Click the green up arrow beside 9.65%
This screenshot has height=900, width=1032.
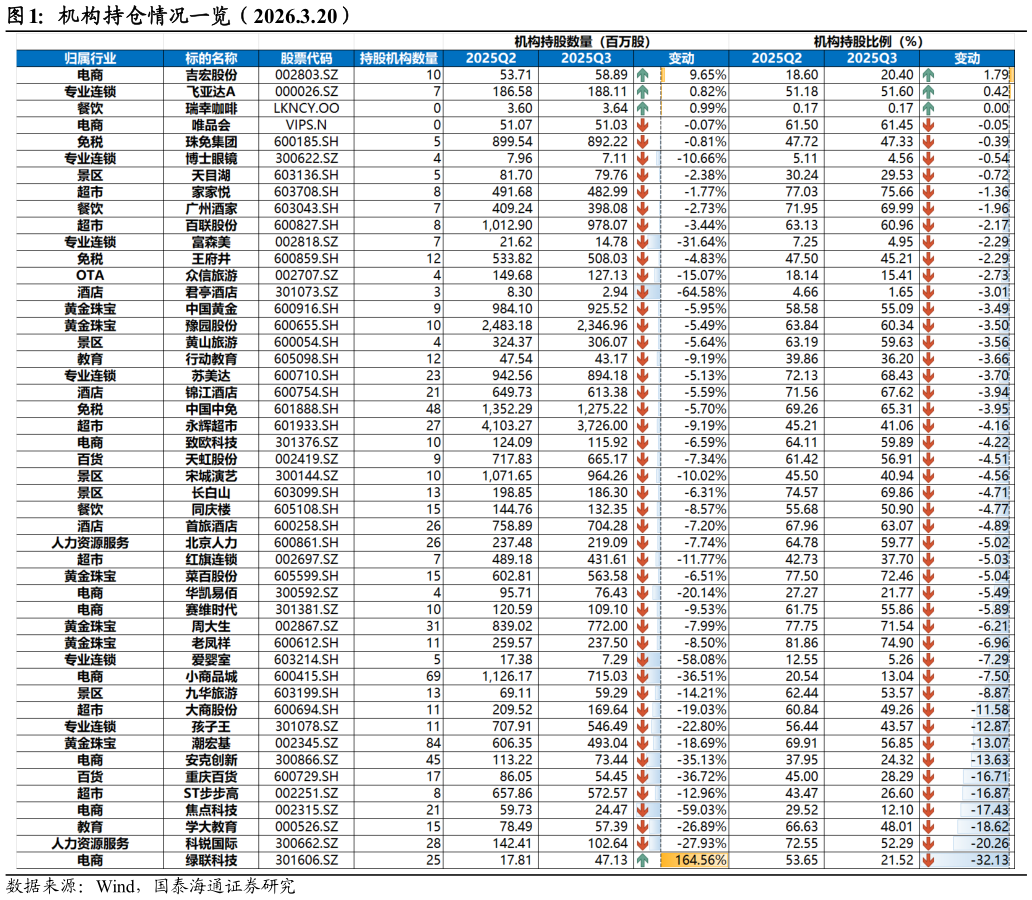[642, 75]
